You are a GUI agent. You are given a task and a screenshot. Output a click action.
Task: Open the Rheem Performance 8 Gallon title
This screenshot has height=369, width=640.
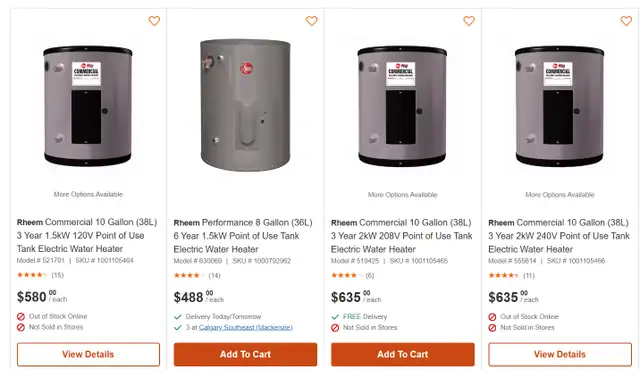point(243,236)
